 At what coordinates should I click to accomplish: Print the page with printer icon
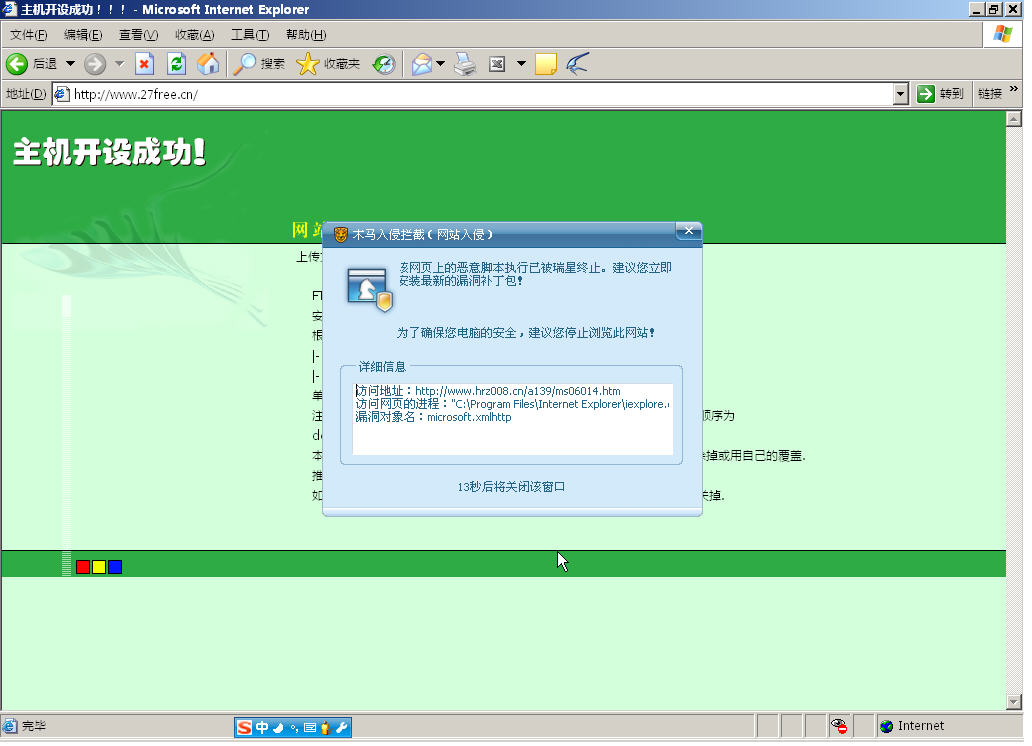(x=465, y=64)
